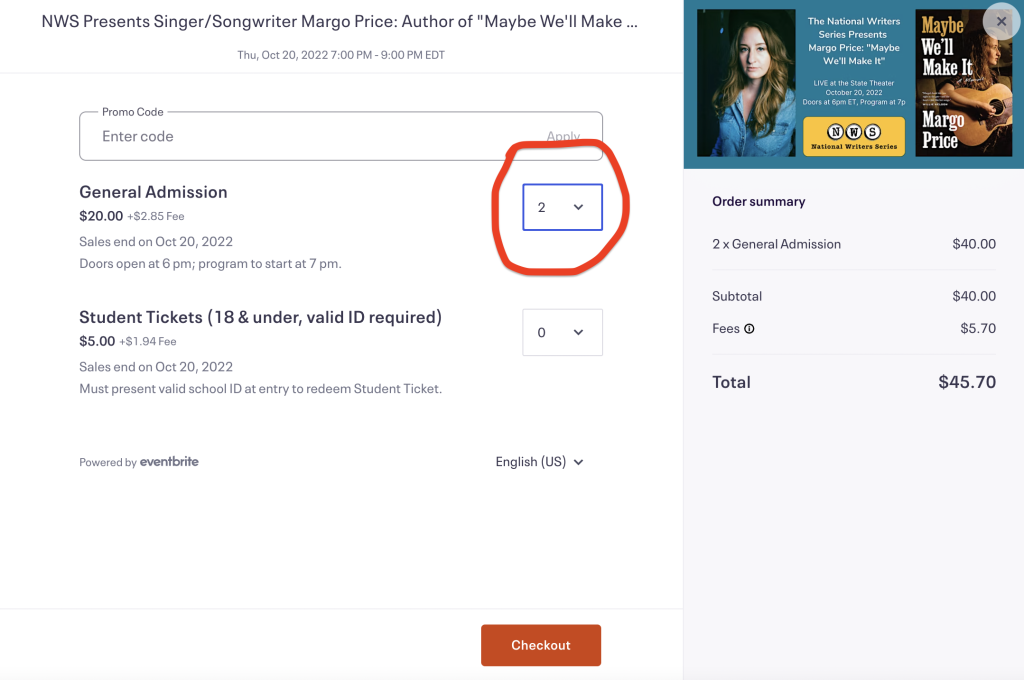
Task: Select the Margo Price event banner image
Action: [x=854, y=84]
